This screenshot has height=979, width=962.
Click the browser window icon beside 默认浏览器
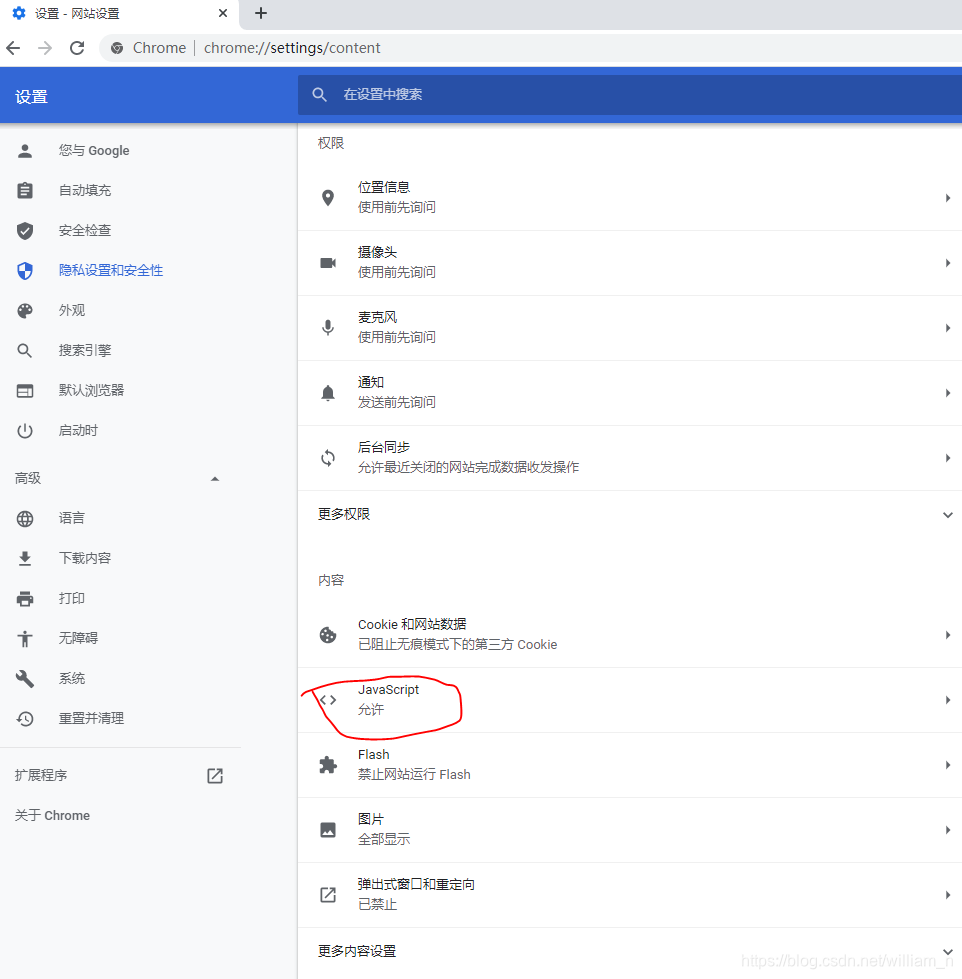(25, 391)
